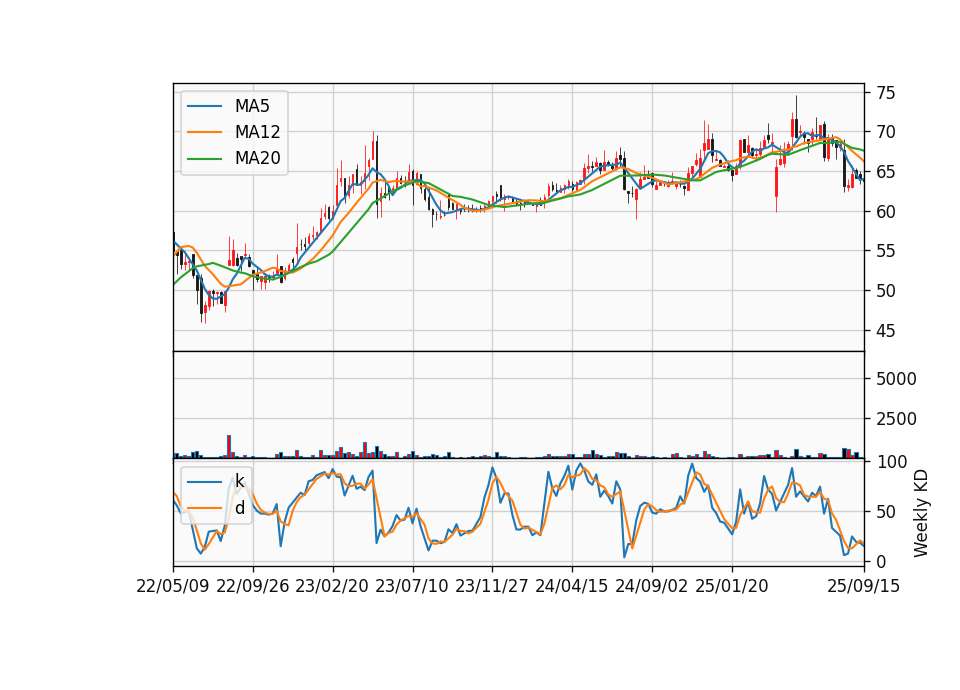Viewport: 960px width, 690px height.
Task: Click the 24/09/02 date axis label
Action: 651,586
